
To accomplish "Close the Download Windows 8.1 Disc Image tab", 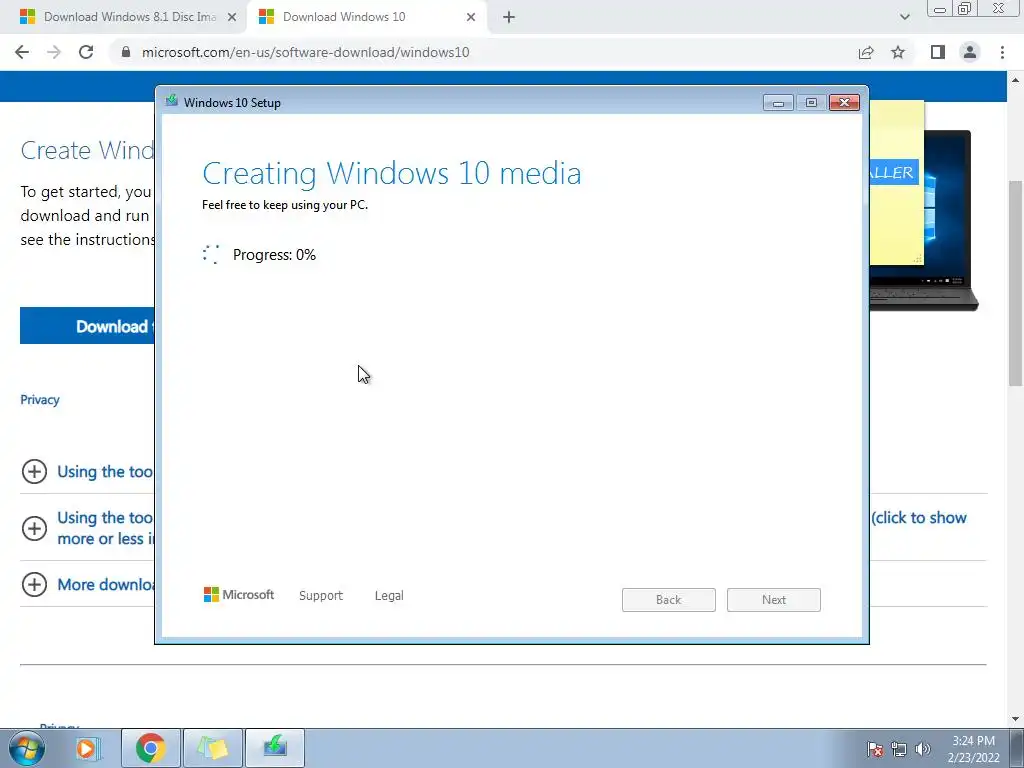I will coord(232,17).
